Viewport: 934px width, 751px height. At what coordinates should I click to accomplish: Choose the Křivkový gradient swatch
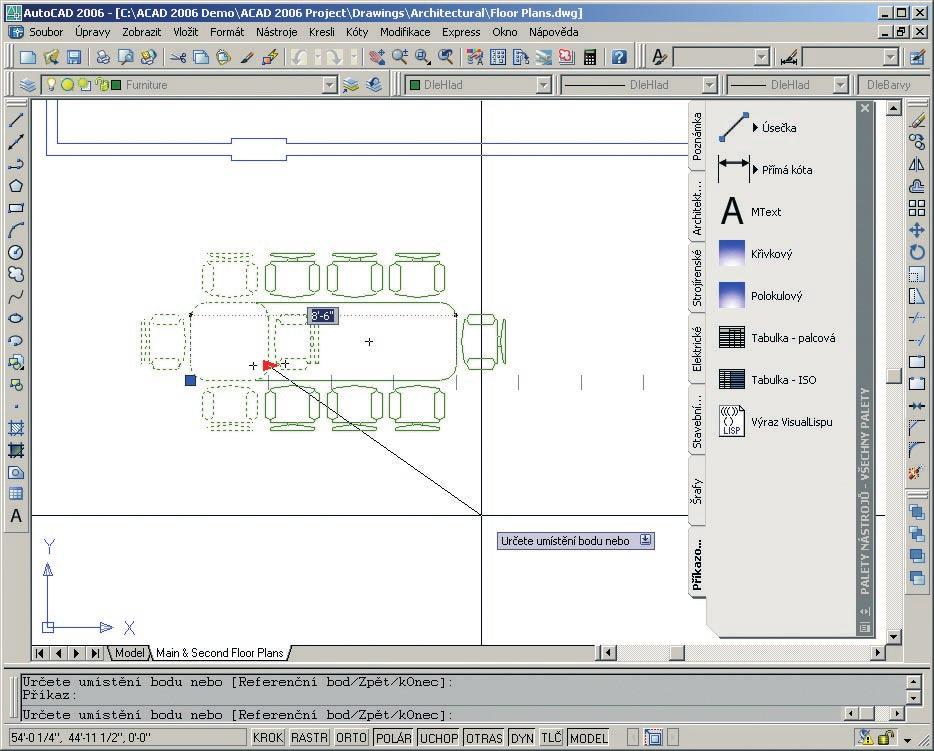[x=731, y=253]
